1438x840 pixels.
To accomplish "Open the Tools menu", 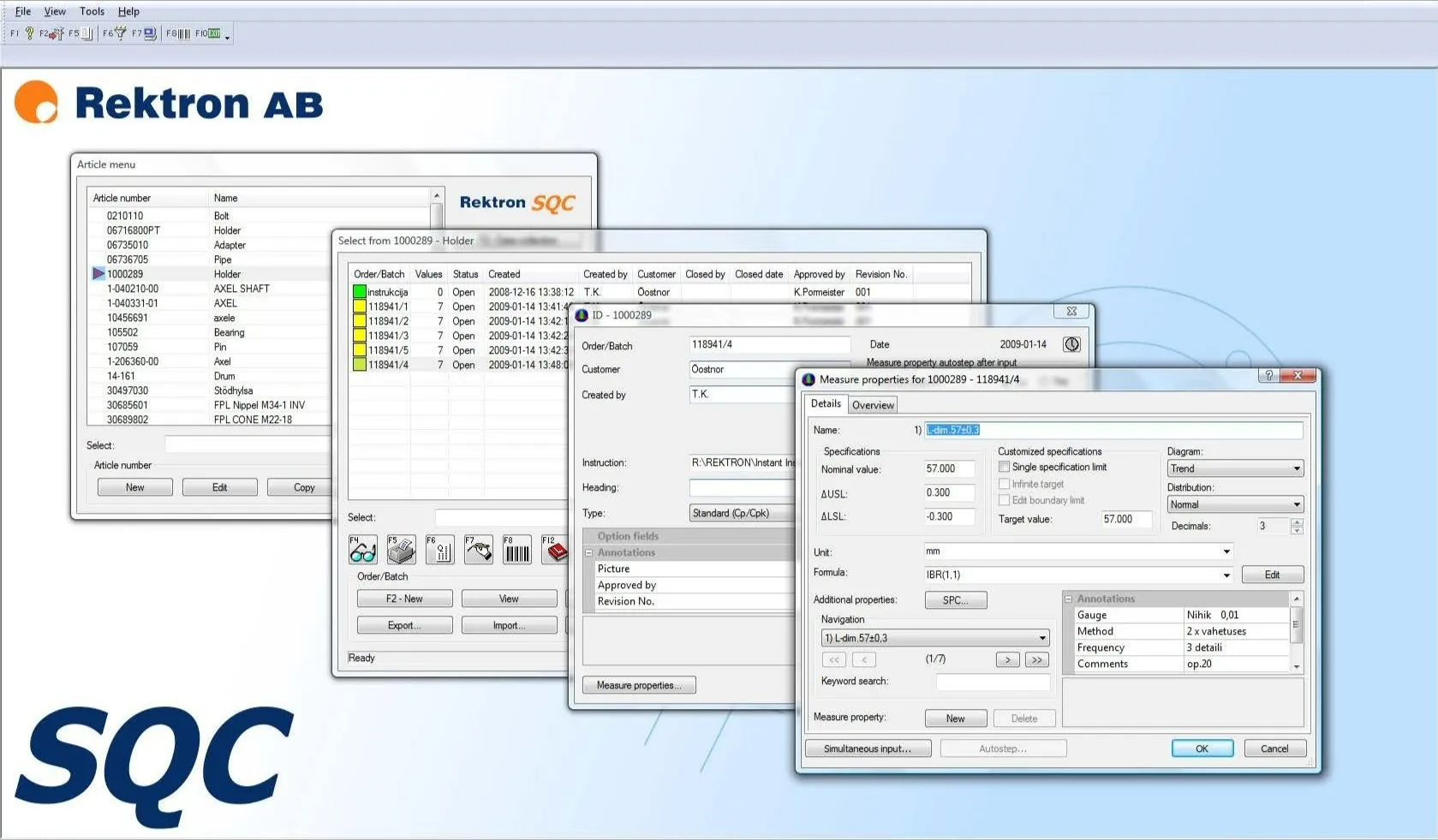I will coord(92,11).
